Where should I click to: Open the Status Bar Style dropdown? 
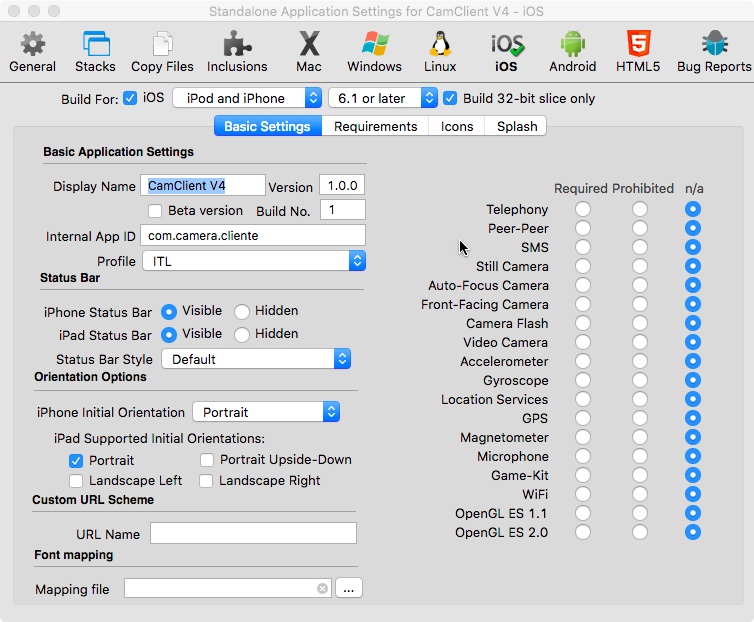click(258, 359)
